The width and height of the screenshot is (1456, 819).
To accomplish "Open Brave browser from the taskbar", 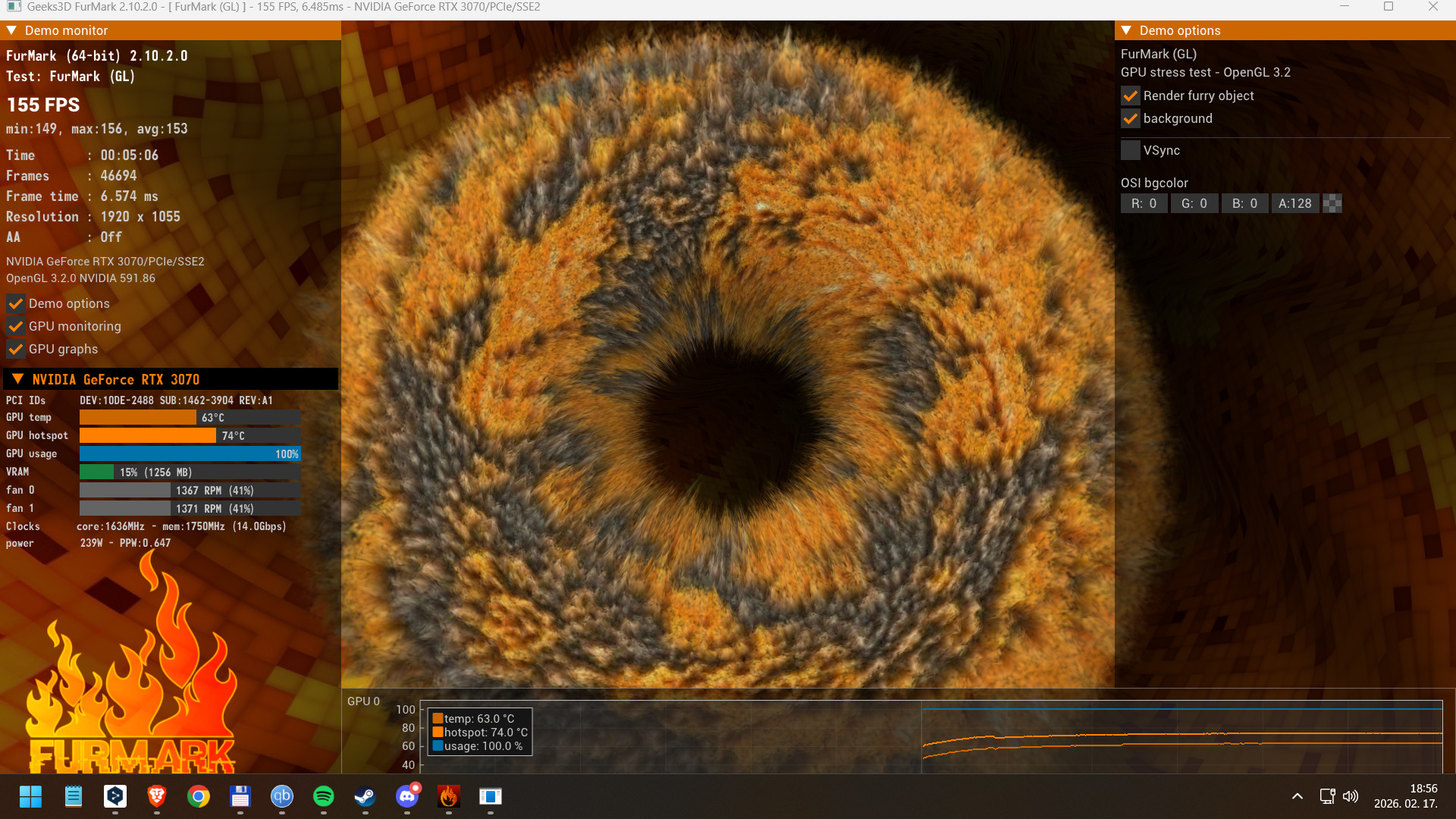I will [x=157, y=796].
